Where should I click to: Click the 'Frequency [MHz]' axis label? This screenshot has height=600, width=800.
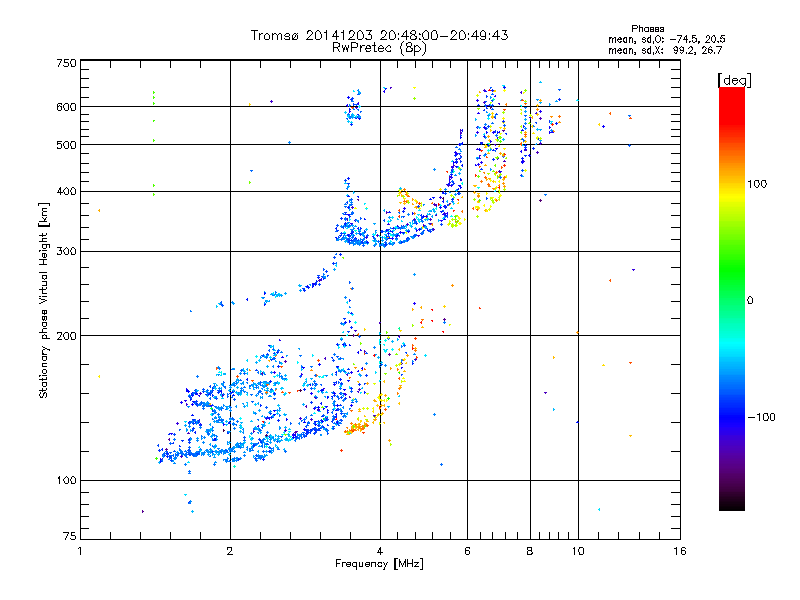pyautogui.click(x=380, y=564)
